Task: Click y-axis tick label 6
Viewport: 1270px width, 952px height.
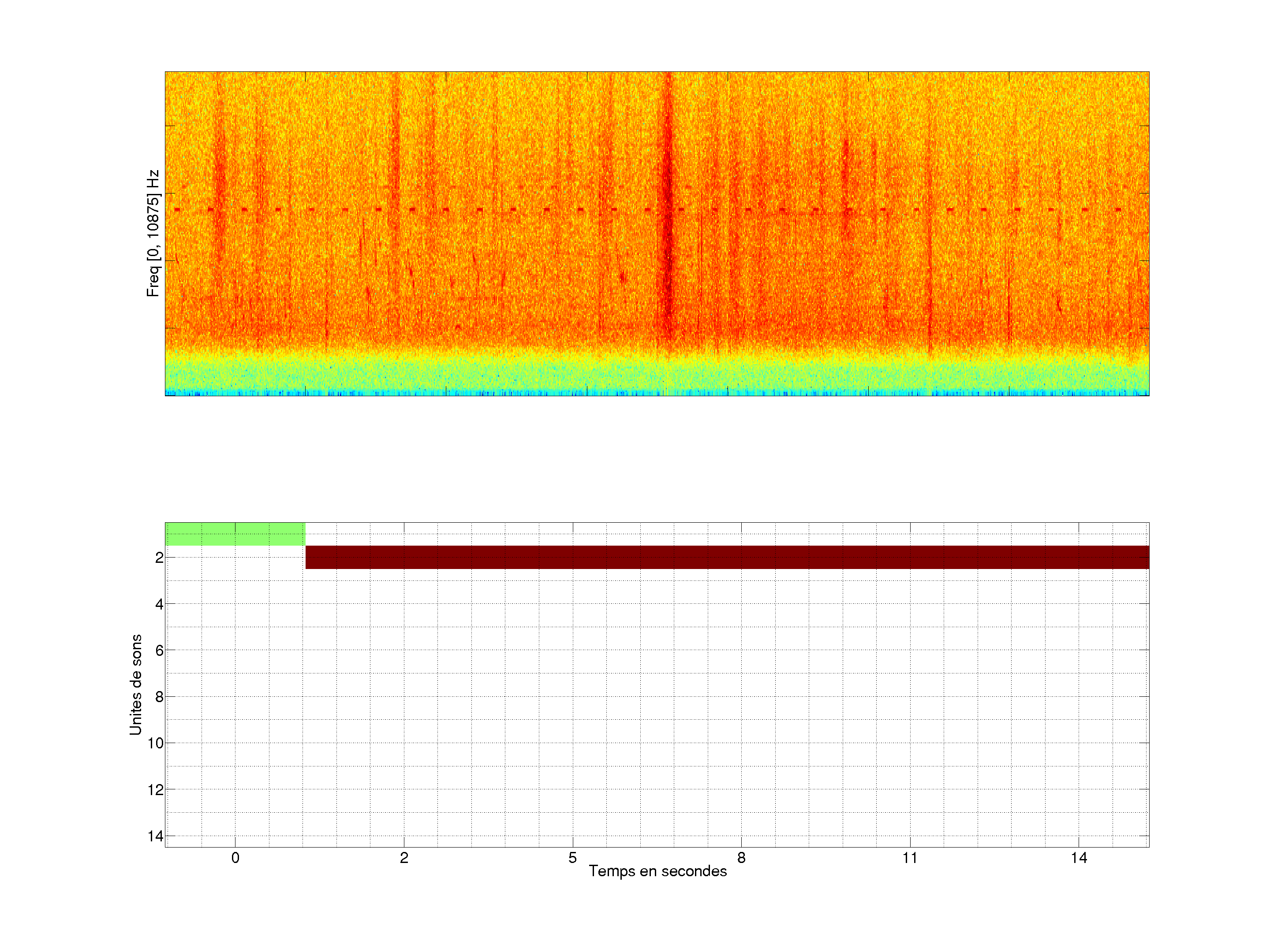Action: pos(159,651)
